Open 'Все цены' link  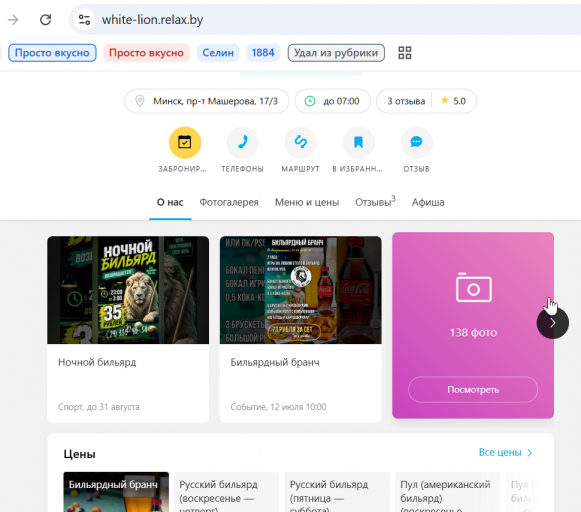click(505, 452)
